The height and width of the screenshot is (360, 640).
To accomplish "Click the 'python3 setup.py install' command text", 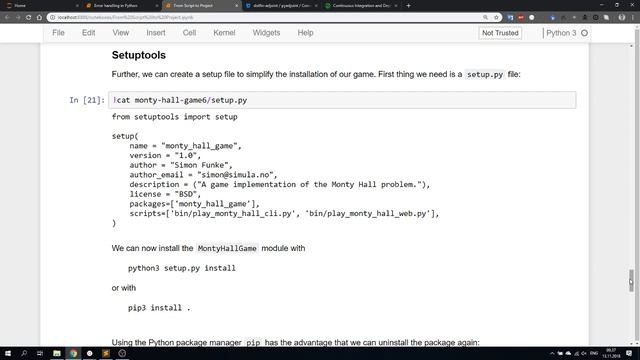I will click(182, 268).
